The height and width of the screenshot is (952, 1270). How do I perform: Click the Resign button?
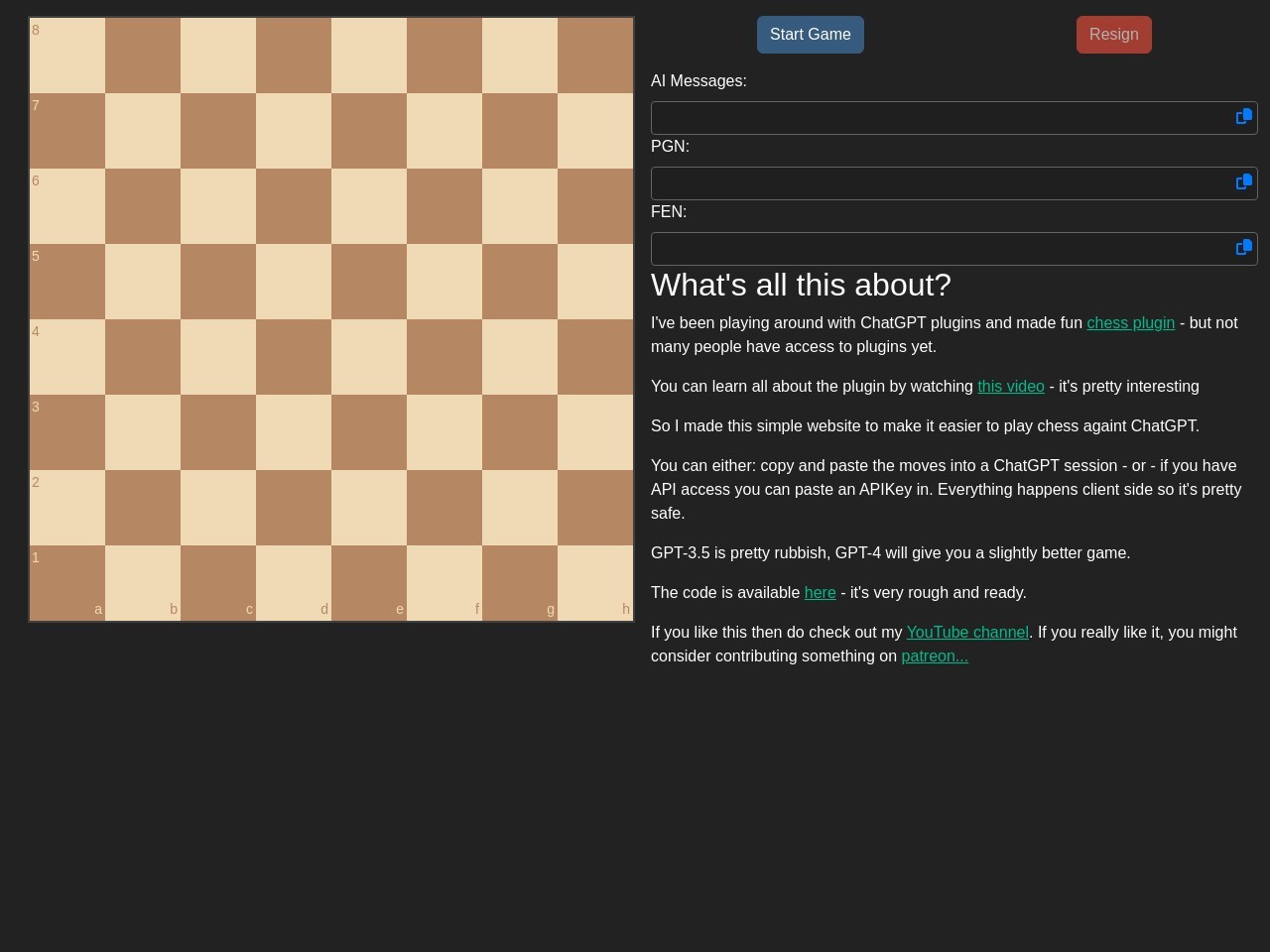click(x=1114, y=35)
